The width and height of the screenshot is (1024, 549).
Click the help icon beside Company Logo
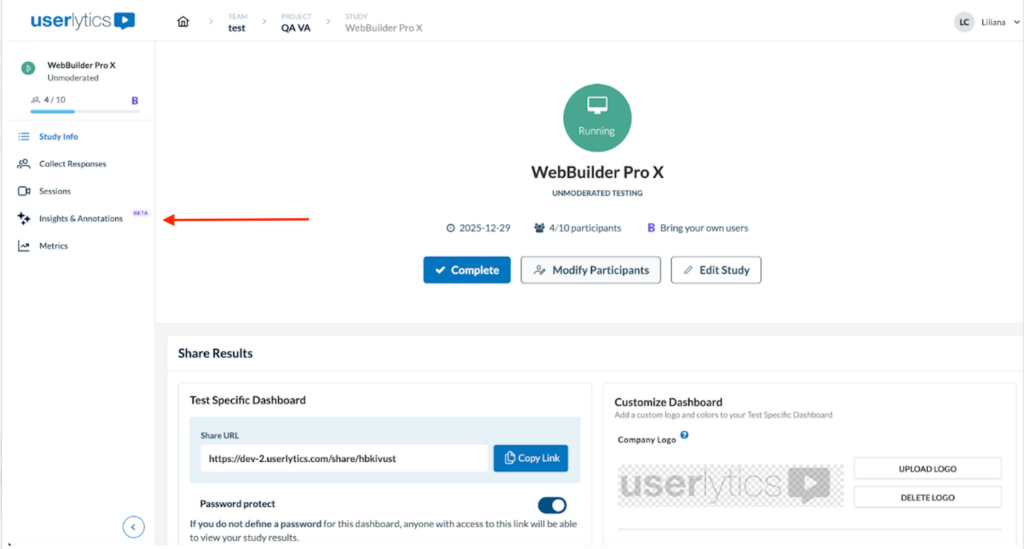coord(685,436)
